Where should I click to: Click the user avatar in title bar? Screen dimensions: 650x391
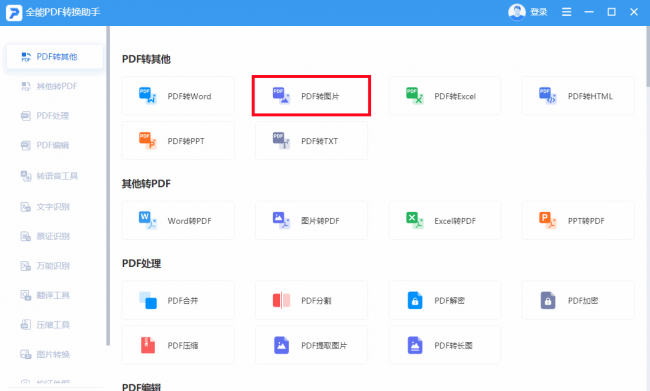pyautogui.click(x=517, y=12)
